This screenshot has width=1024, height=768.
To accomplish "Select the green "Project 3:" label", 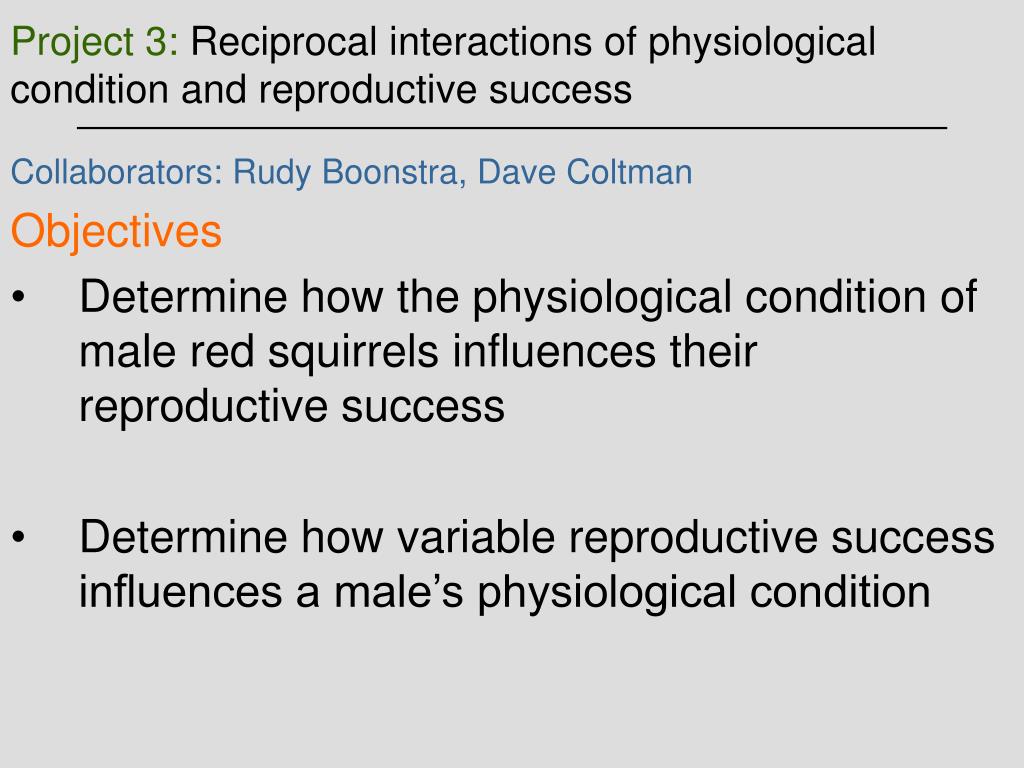I will tap(95, 42).
